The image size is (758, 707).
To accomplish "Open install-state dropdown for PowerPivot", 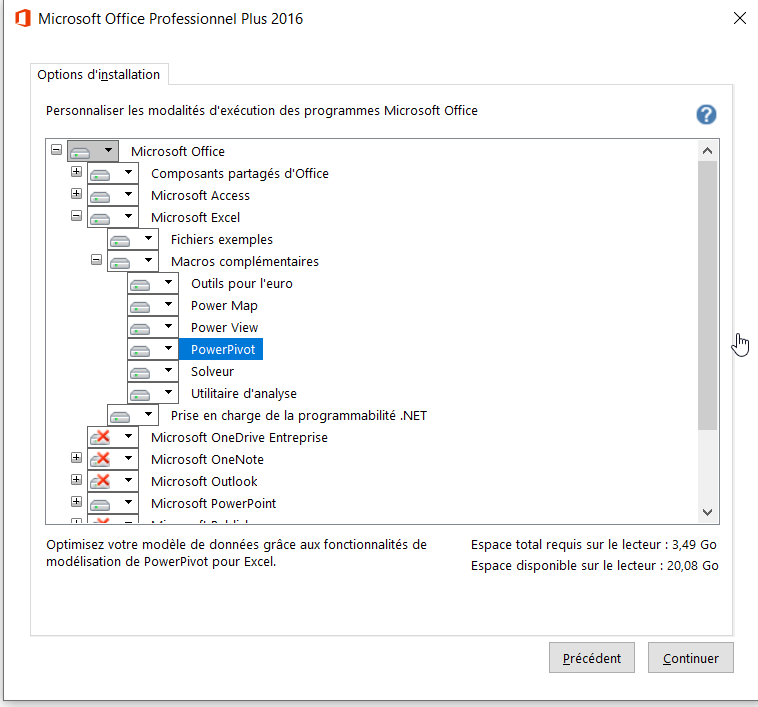I will tap(153, 349).
